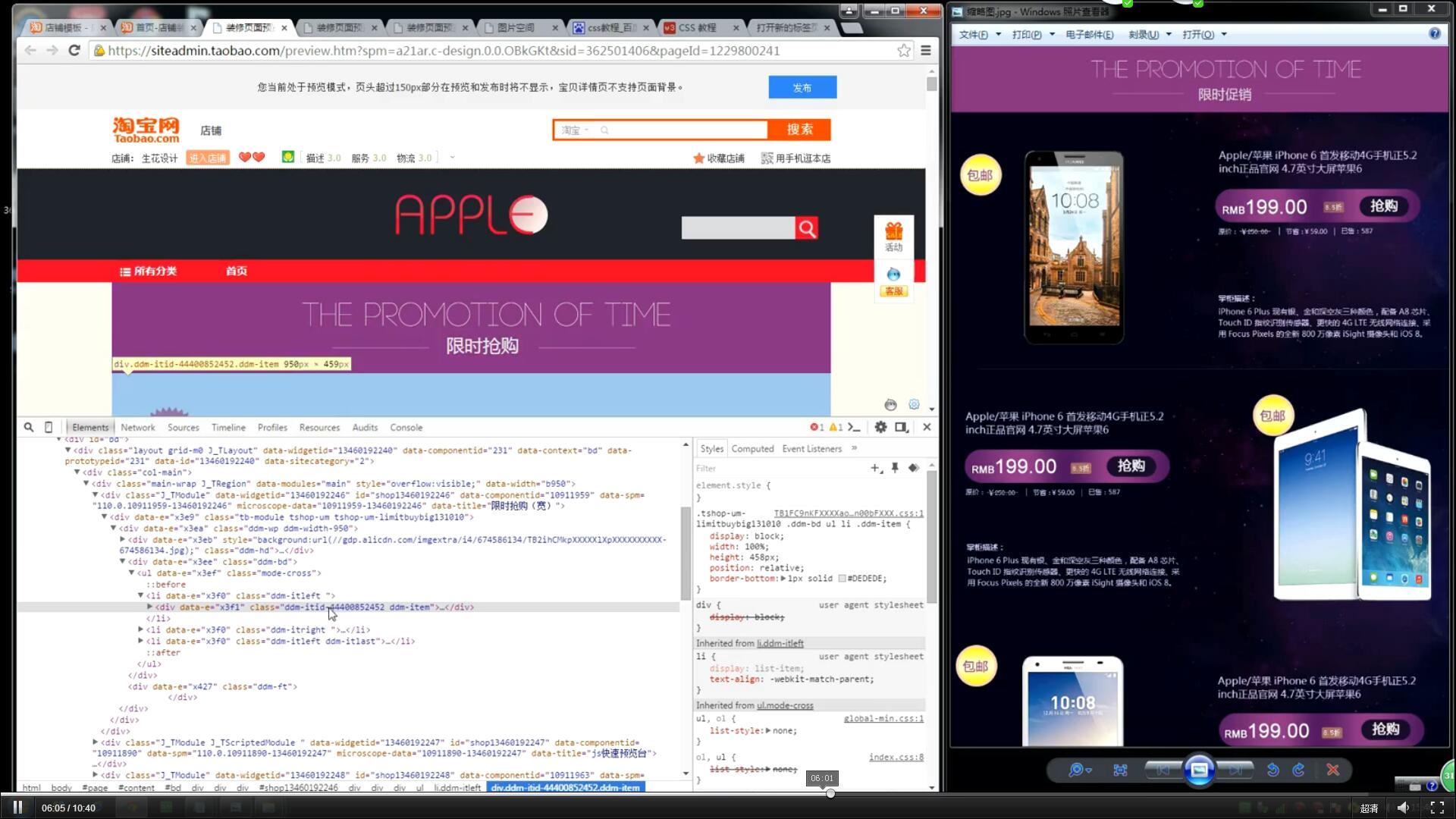Screen dimensions: 1456x819
Task: Click the animation diamond icon in Styles pane
Action: tap(914, 468)
